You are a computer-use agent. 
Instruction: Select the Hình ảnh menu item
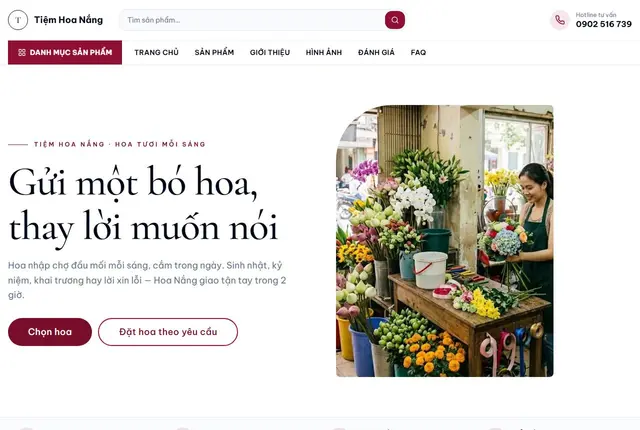click(324, 53)
